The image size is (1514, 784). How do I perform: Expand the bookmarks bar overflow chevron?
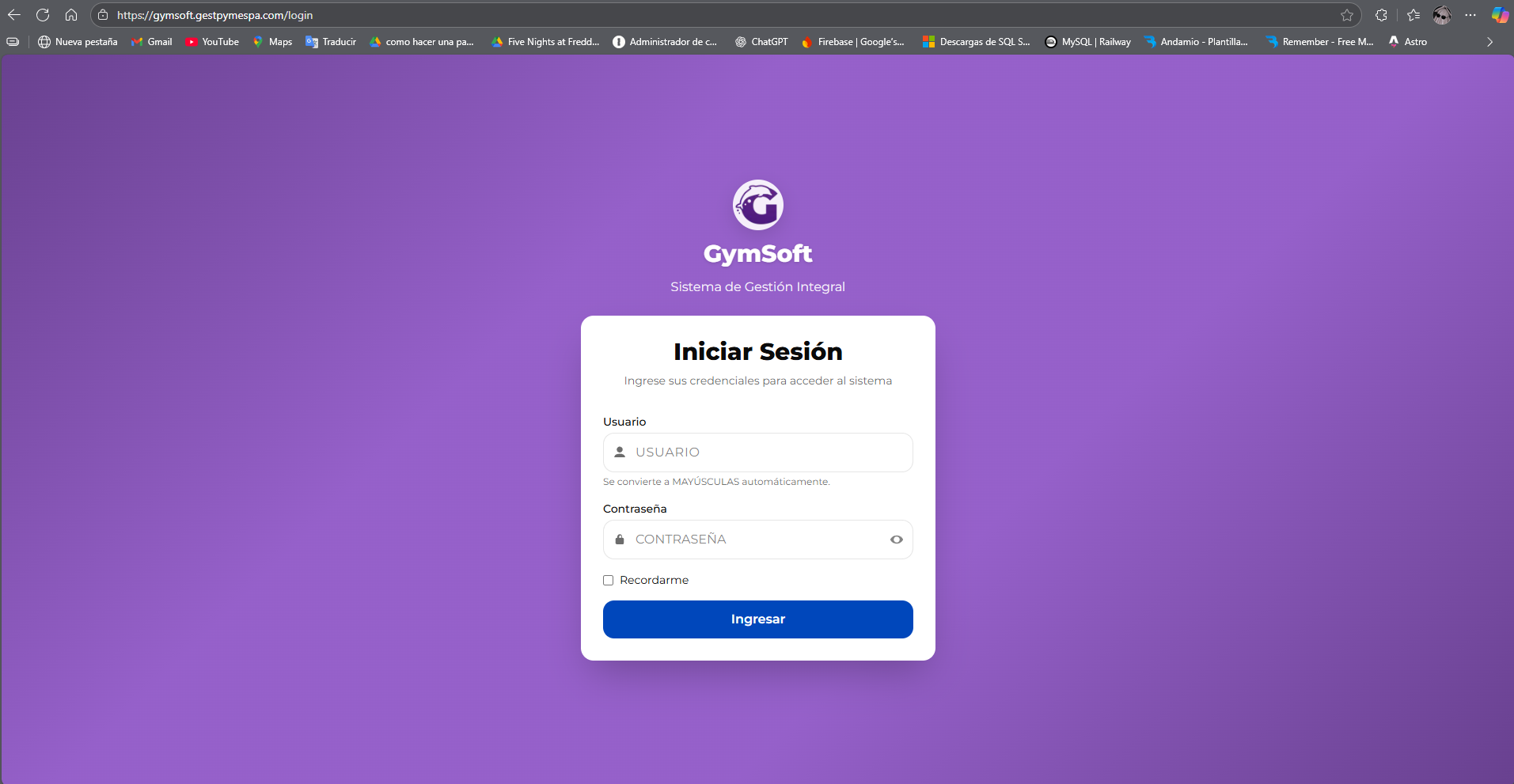tap(1489, 42)
